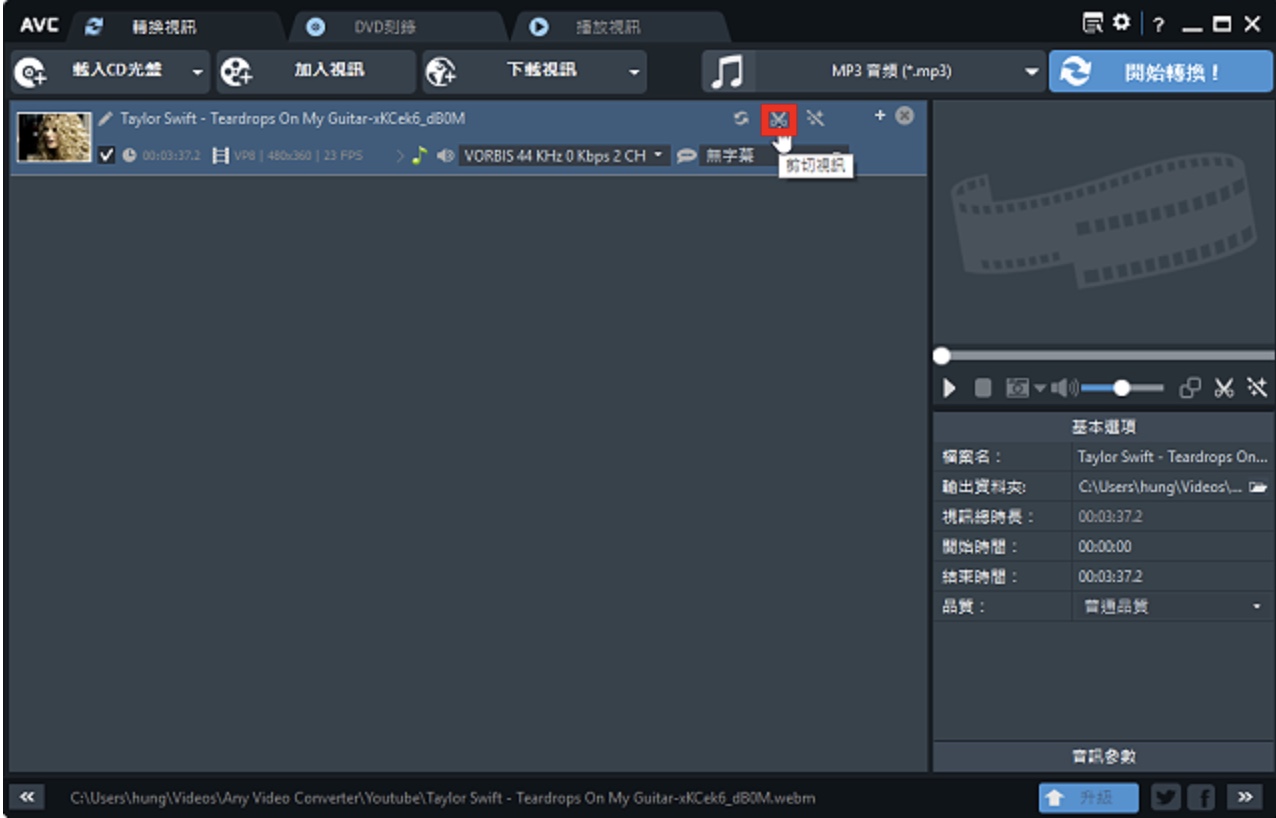Click the double right arrow button in the status bar
The width and height of the screenshot is (1276, 818).
click(x=1245, y=797)
